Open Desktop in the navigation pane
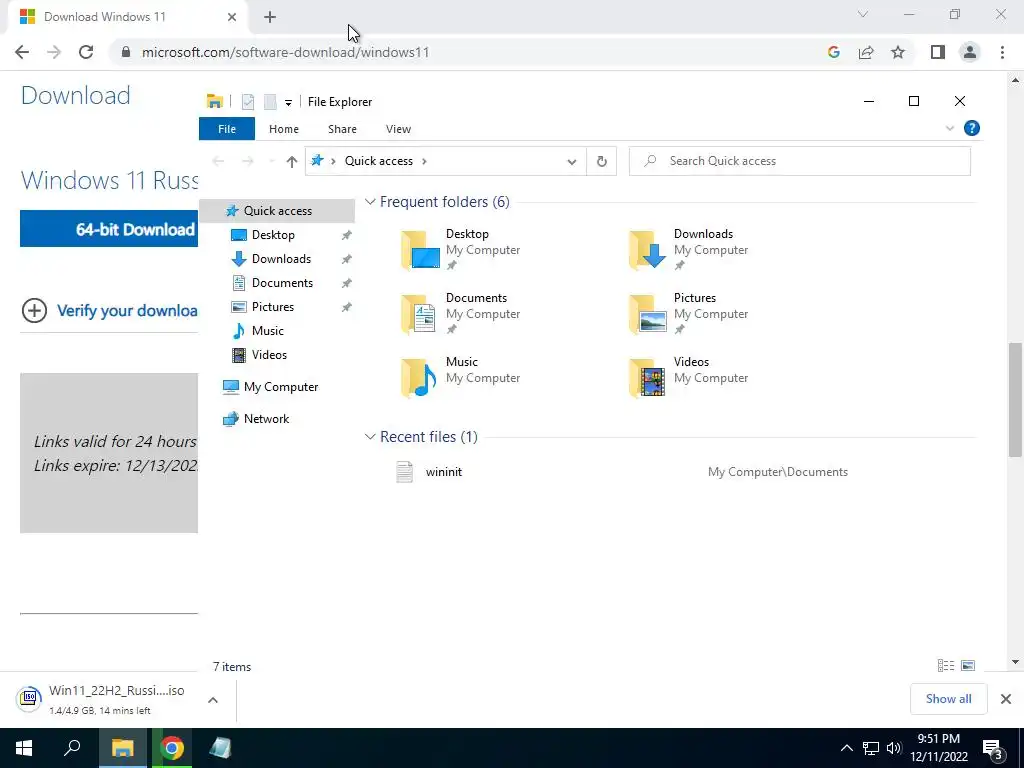 point(273,234)
